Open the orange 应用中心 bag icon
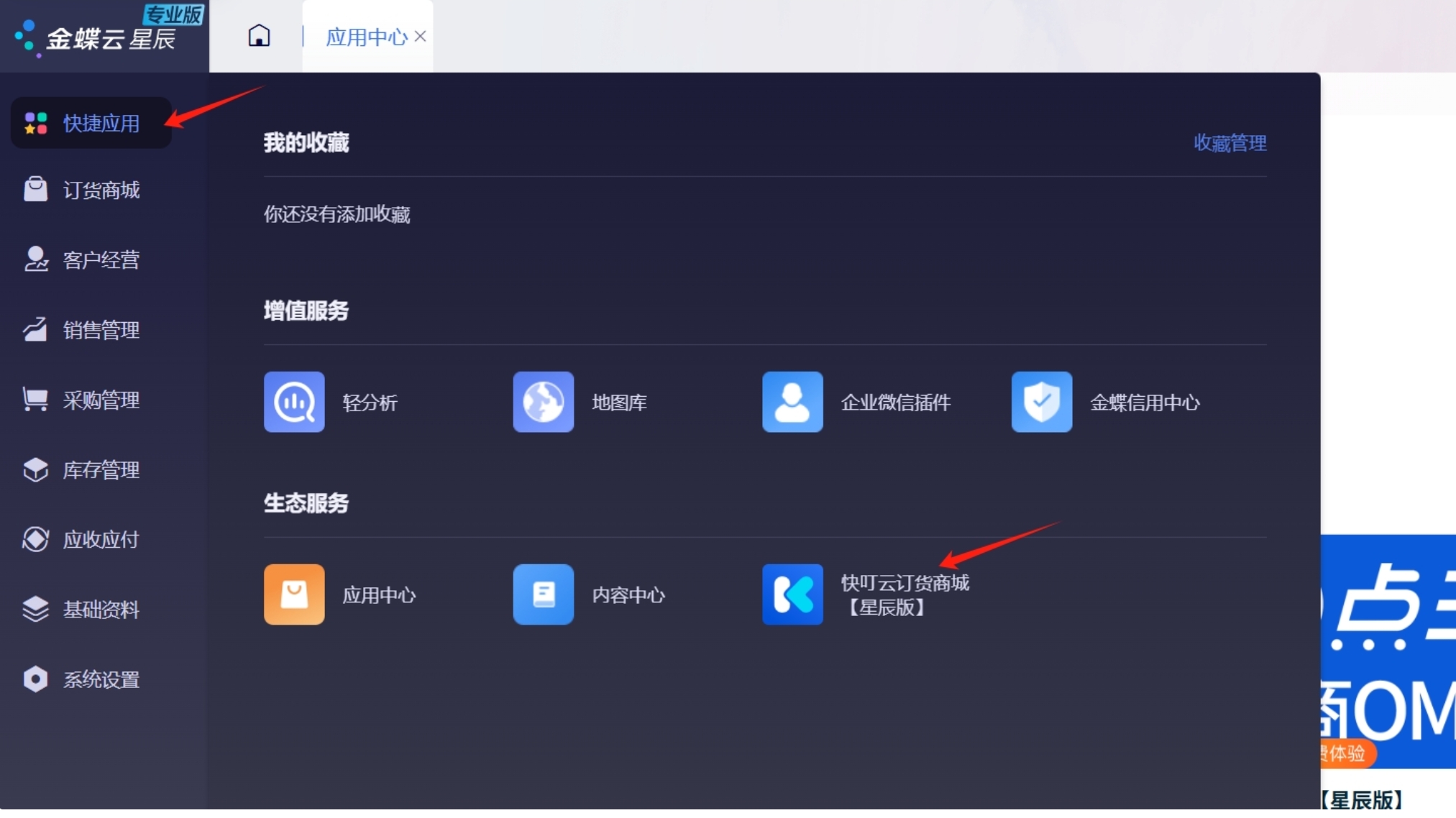Image resolution: width=1456 pixels, height=818 pixels. click(294, 594)
